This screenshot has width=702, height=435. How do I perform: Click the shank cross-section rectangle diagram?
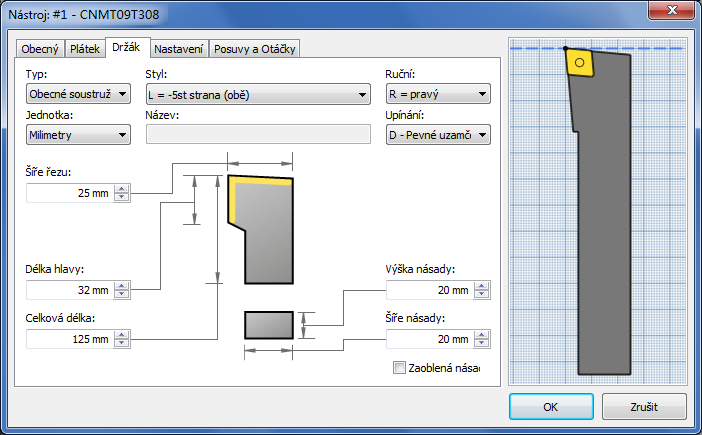[269, 325]
